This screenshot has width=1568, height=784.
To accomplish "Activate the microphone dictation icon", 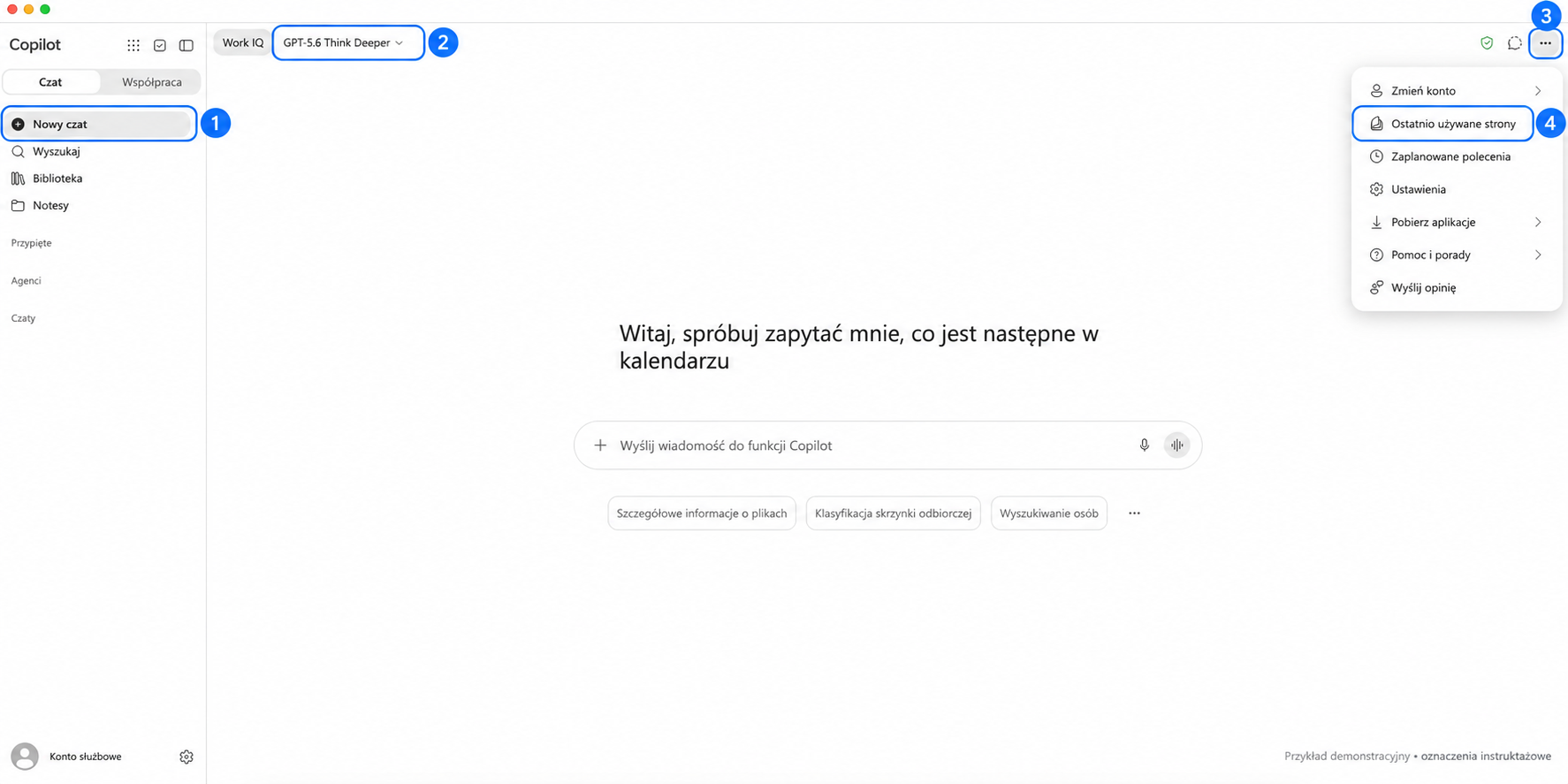I will (1144, 445).
